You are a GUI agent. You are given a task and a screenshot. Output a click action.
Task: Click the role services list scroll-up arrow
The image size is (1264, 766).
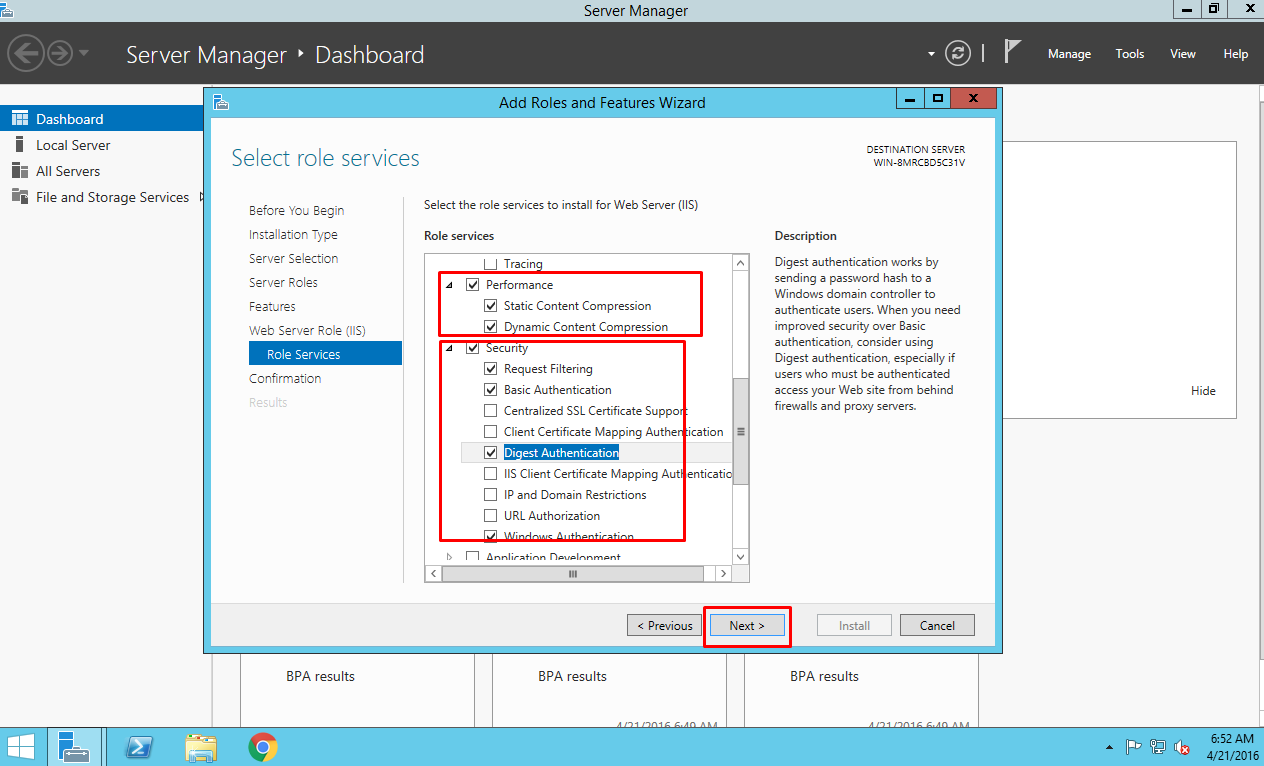[x=741, y=263]
